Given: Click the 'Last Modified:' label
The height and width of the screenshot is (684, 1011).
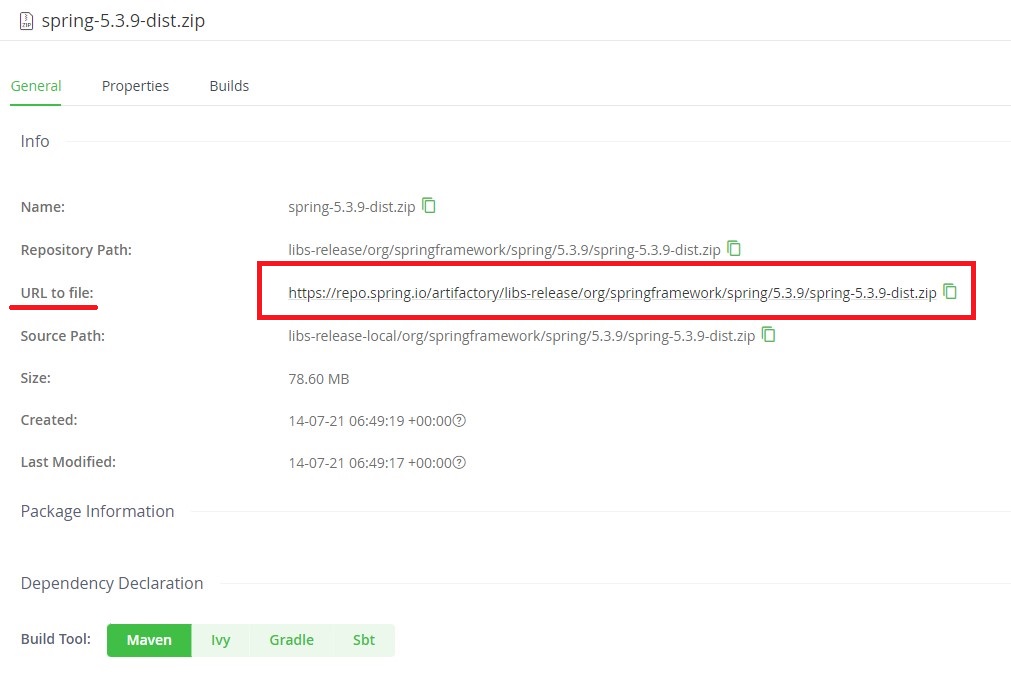Looking at the screenshot, I should [68, 462].
